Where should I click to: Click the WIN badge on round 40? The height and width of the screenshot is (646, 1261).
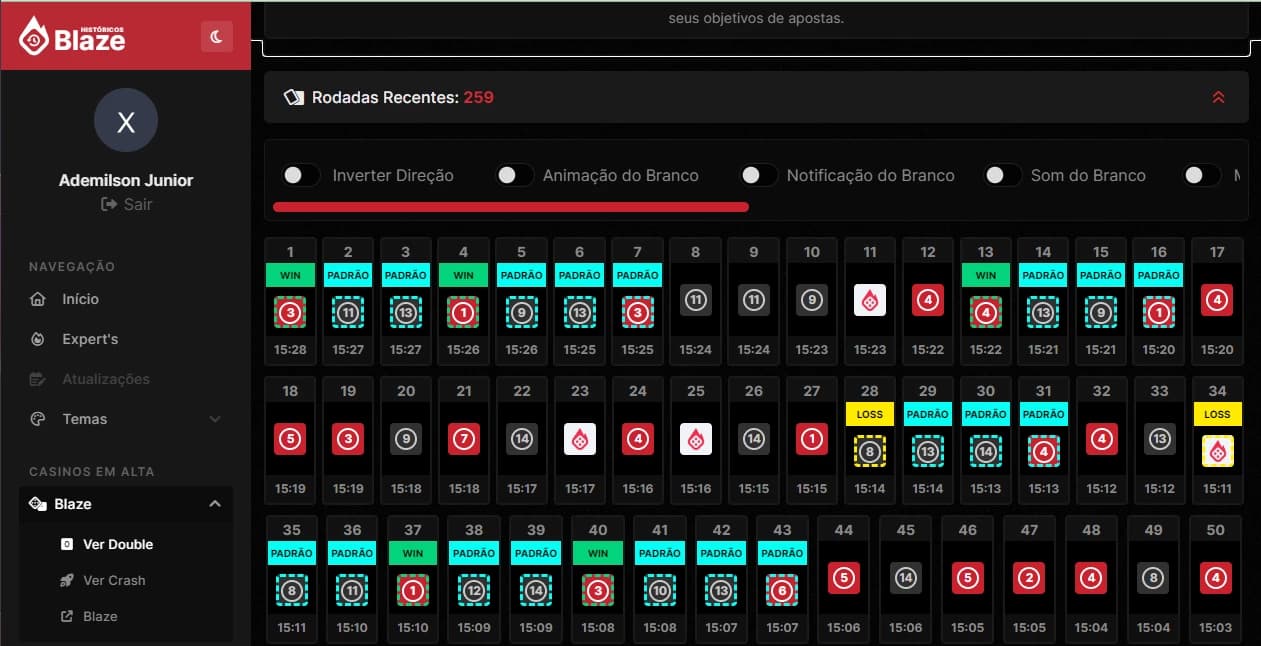pos(598,553)
